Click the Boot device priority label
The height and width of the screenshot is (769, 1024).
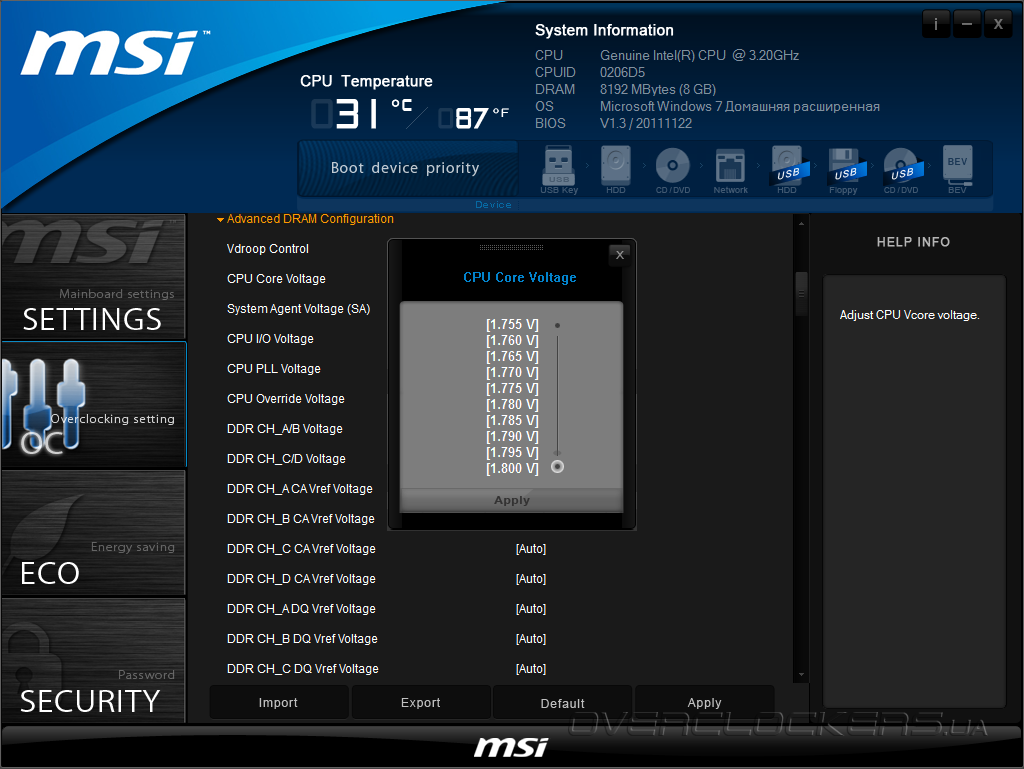[x=405, y=168]
